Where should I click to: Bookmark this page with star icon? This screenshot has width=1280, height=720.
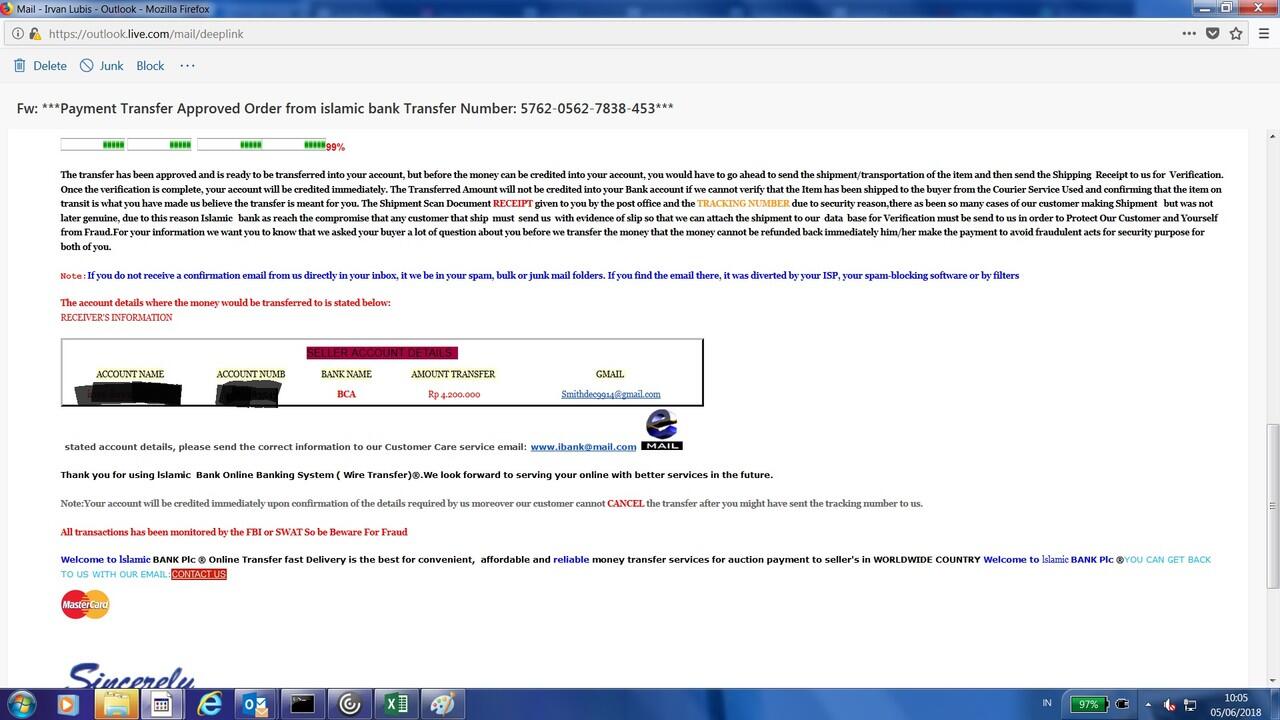click(x=1236, y=33)
